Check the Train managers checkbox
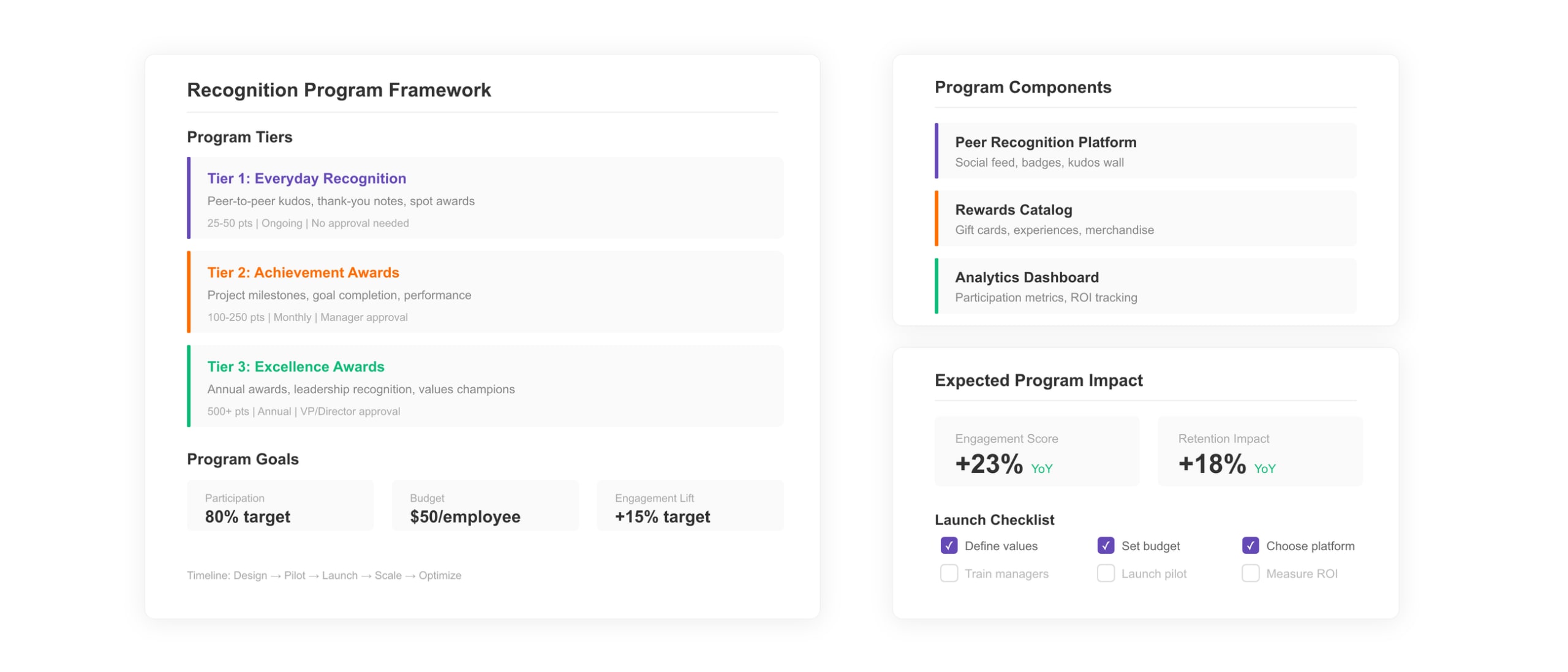 pyautogui.click(x=948, y=573)
